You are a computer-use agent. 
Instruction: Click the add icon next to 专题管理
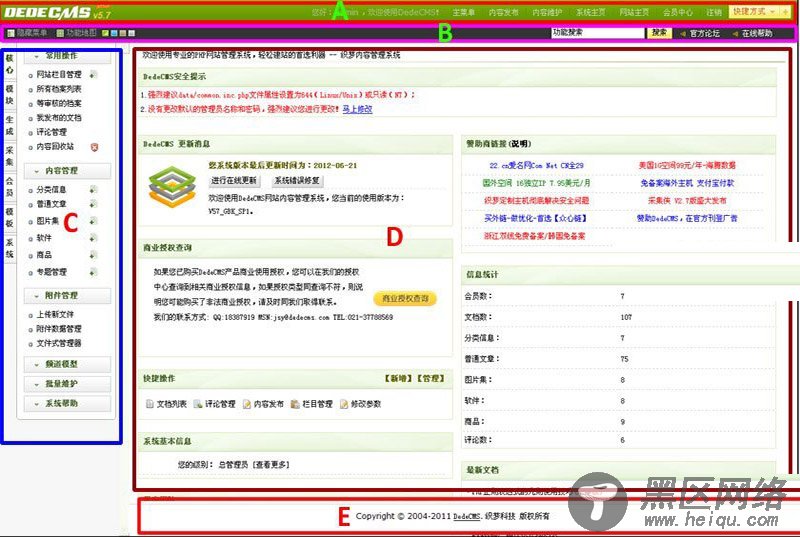click(x=93, y=272)
